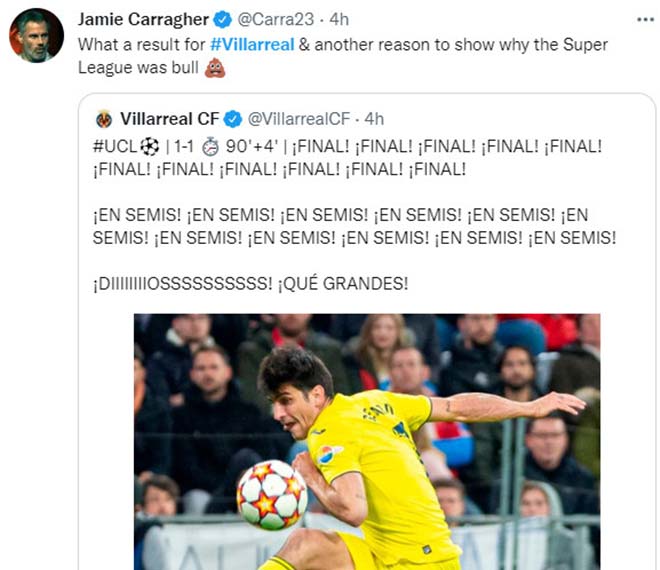This screenshot has width=660, height=570.
Task: Click the poop emoji in the tweet
Action: pos(215,68)
